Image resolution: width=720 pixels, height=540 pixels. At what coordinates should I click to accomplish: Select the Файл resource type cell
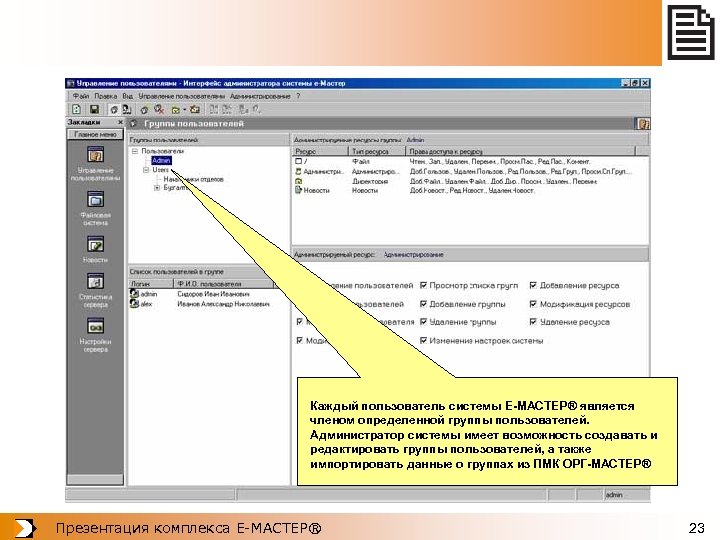point(361,162)
